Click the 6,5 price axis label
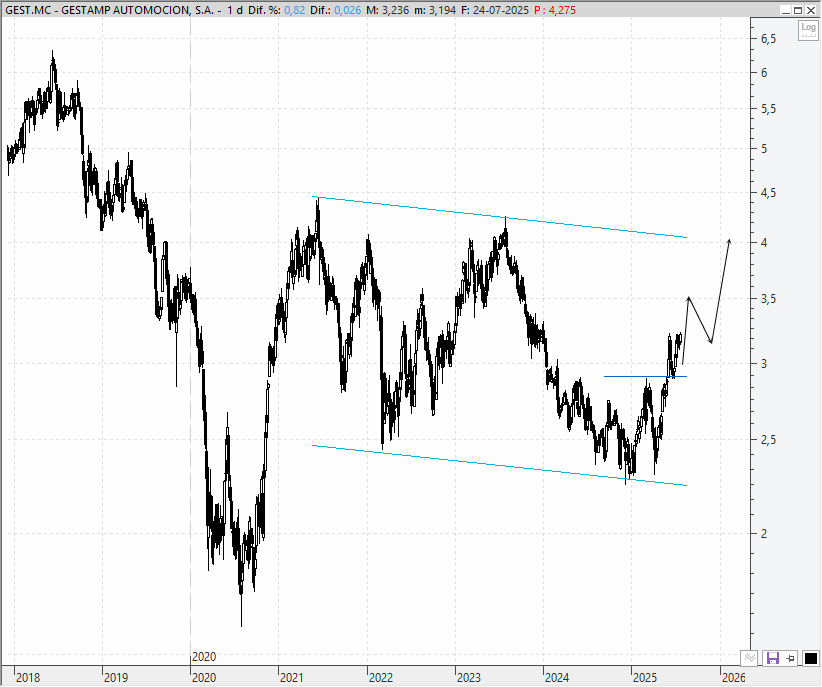Viewport: 822px width, 687px height. click(769, 38)
